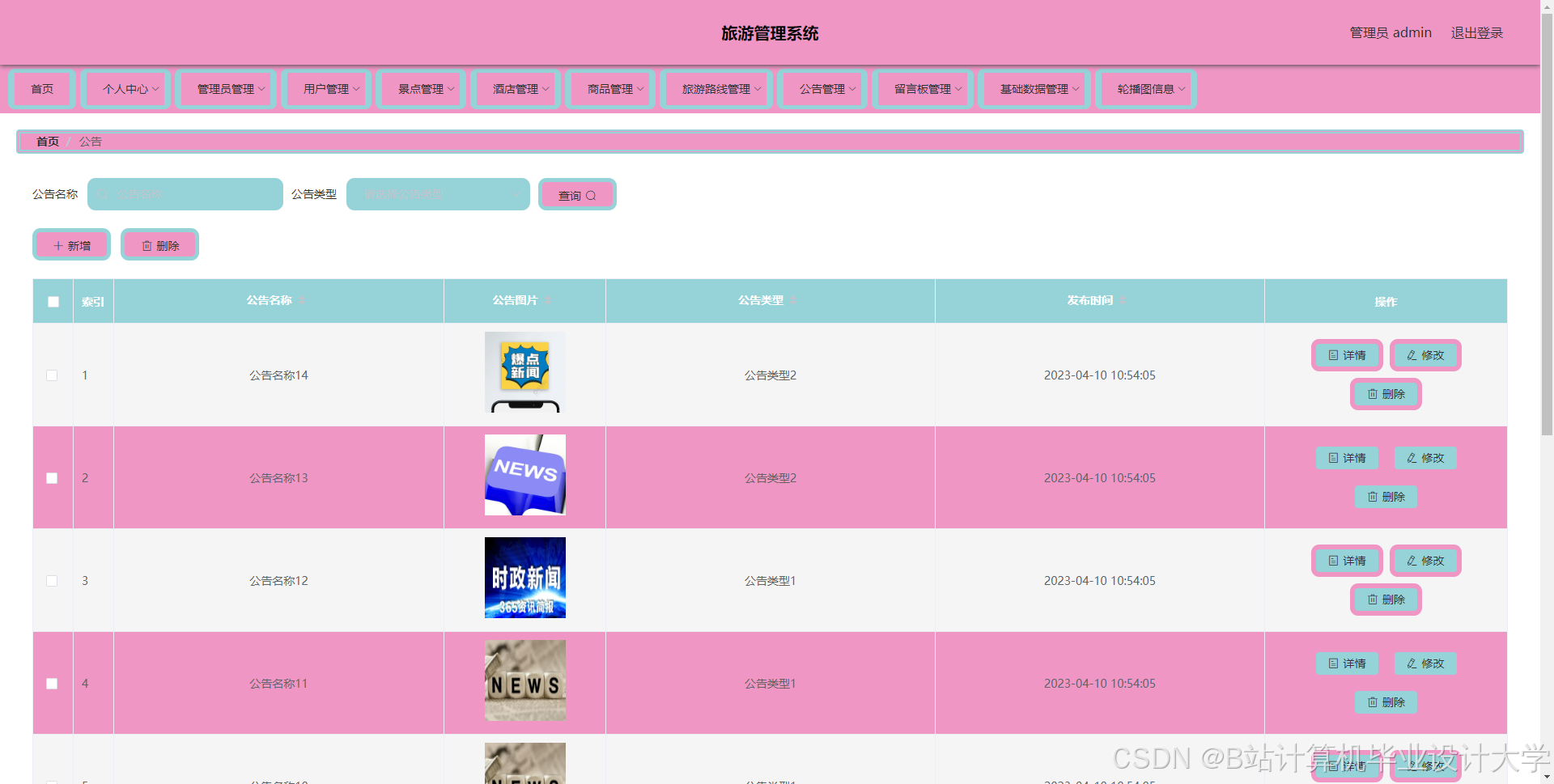Click the scrollbar down arrow
Viewport: 1554px width, 784px height.
click(1547, 778)
